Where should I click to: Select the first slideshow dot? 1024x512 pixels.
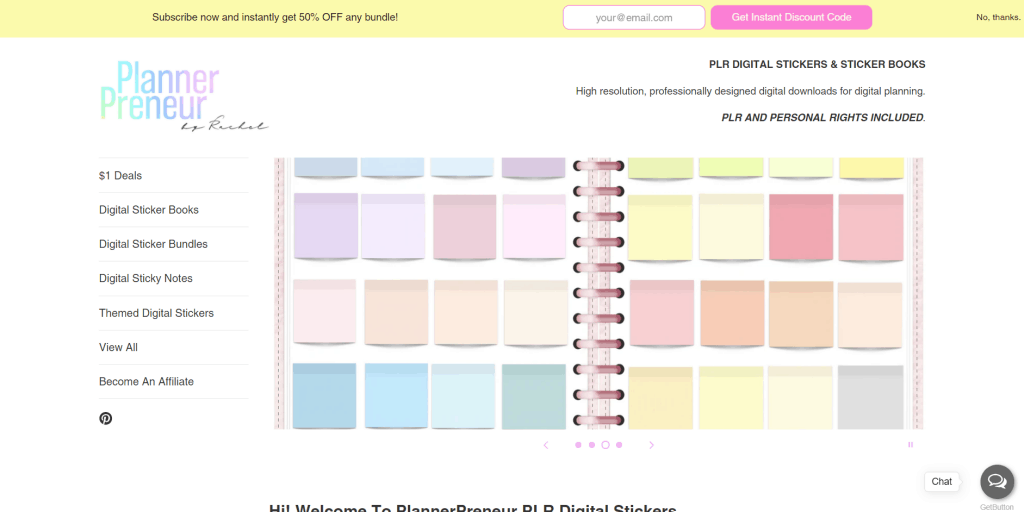click(578, 445)
